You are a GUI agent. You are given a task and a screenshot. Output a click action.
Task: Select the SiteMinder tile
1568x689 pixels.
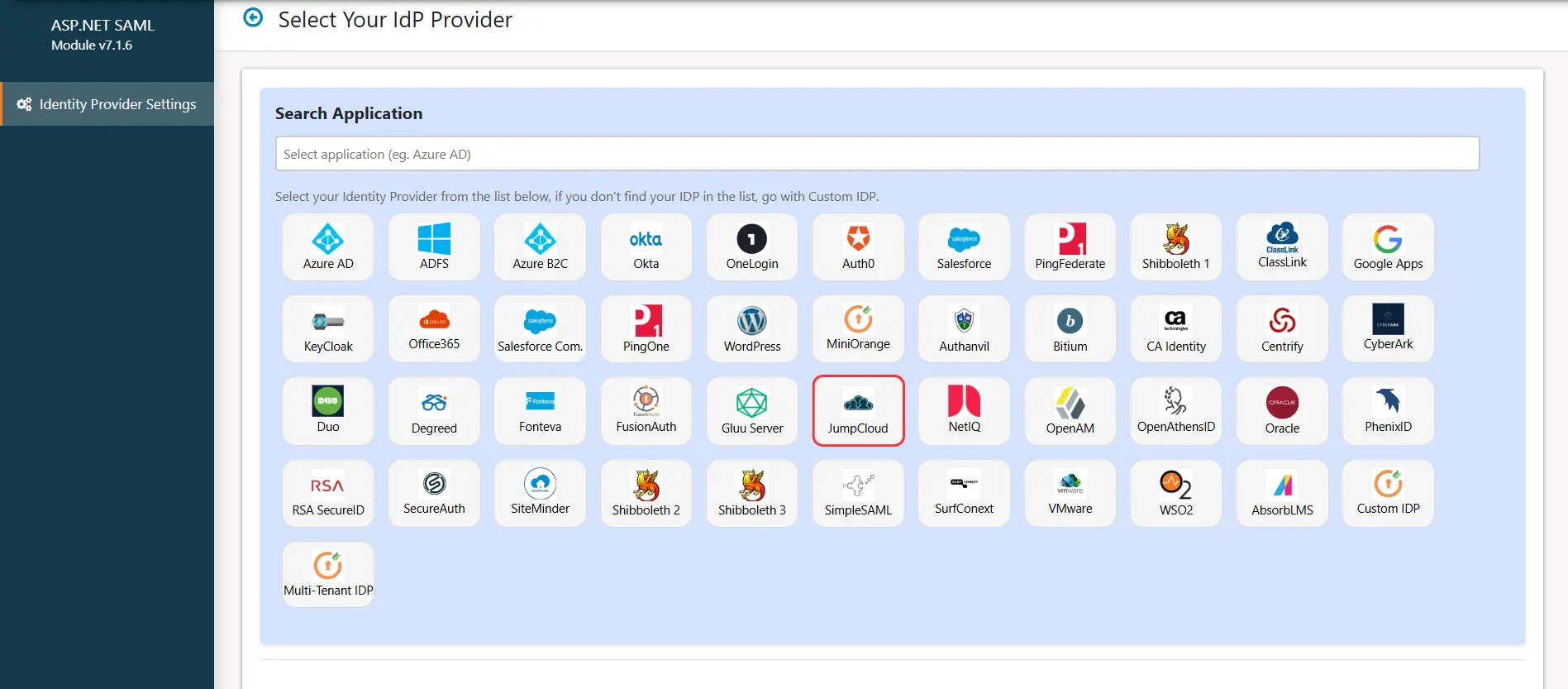540,493
